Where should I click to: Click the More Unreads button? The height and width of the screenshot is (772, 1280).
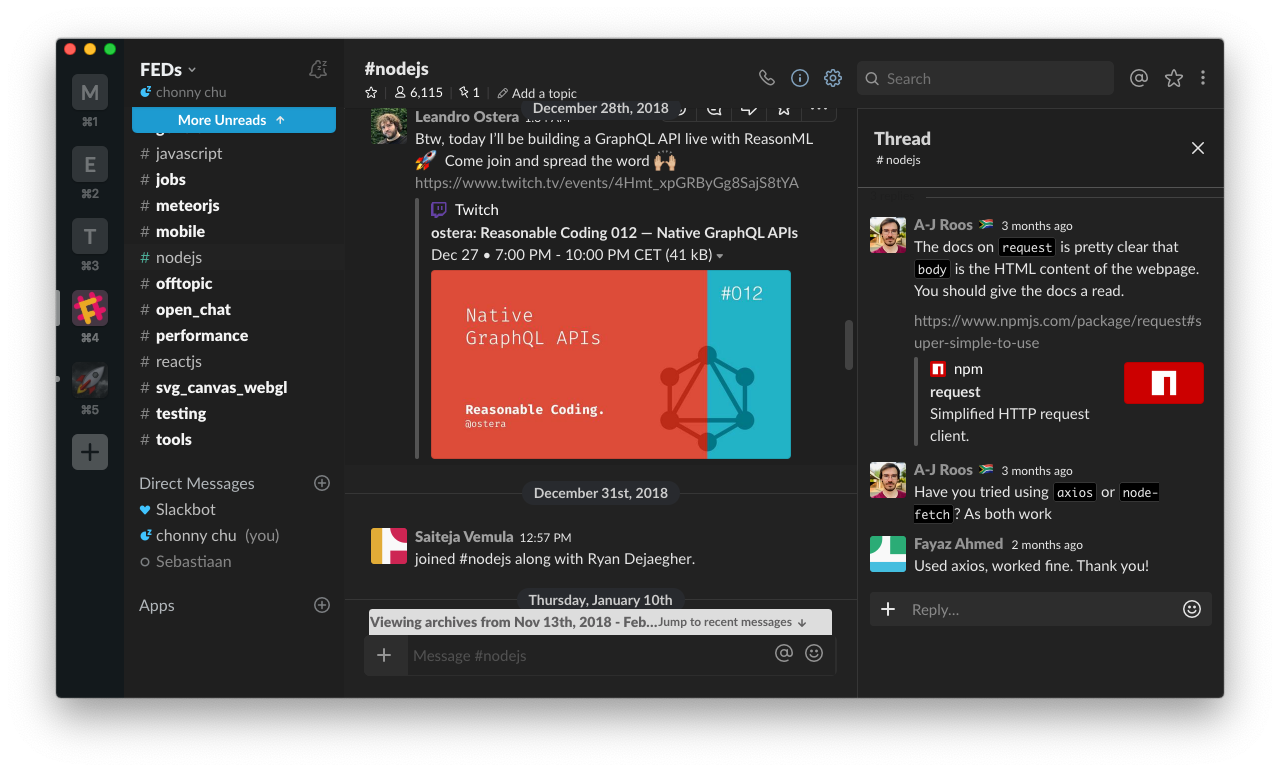point(233,120)
